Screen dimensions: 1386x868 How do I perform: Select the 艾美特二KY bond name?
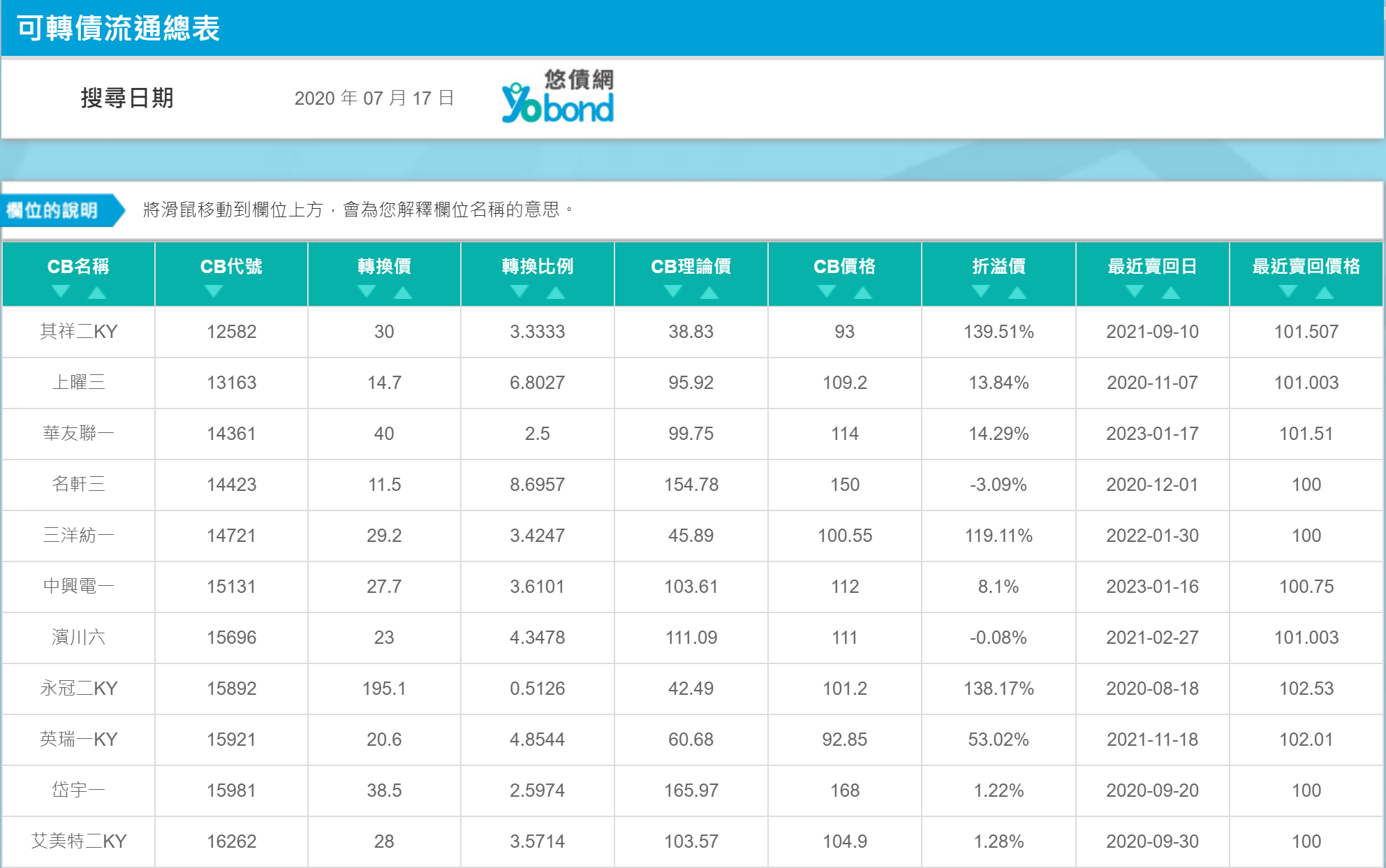(x=78, y=841)
